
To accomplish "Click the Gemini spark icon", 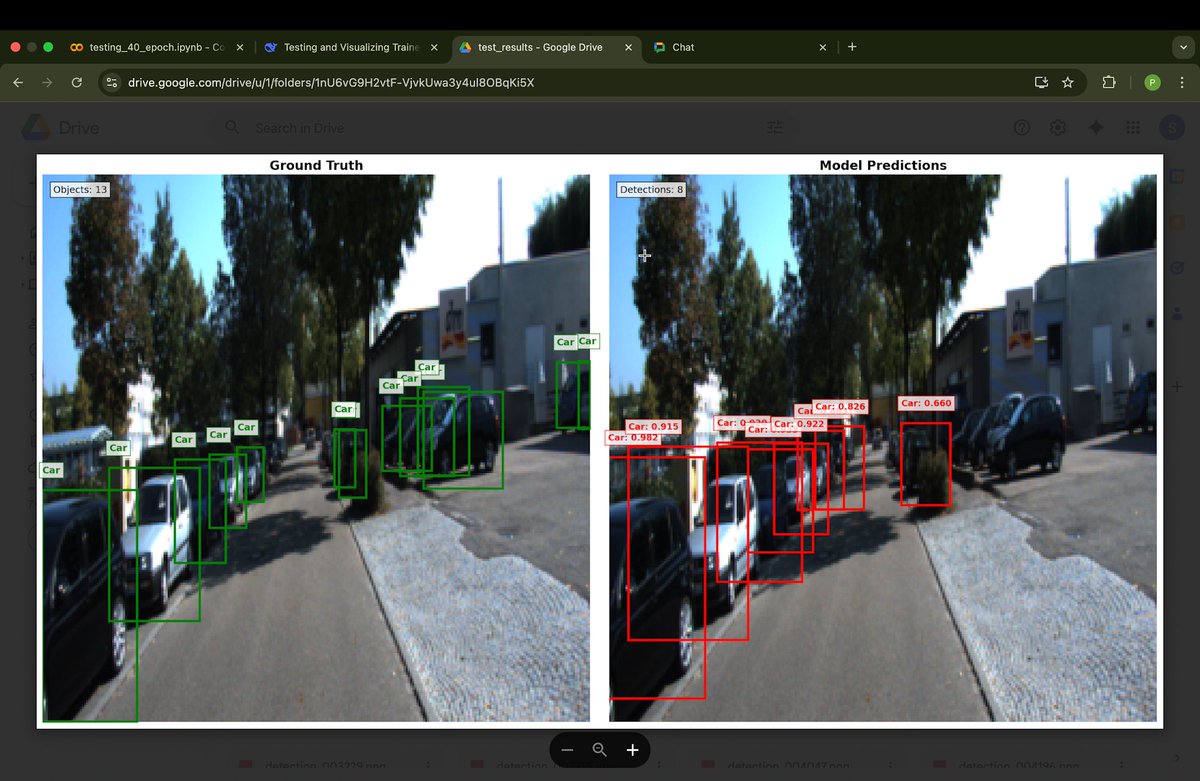I will click(1096, 127).
